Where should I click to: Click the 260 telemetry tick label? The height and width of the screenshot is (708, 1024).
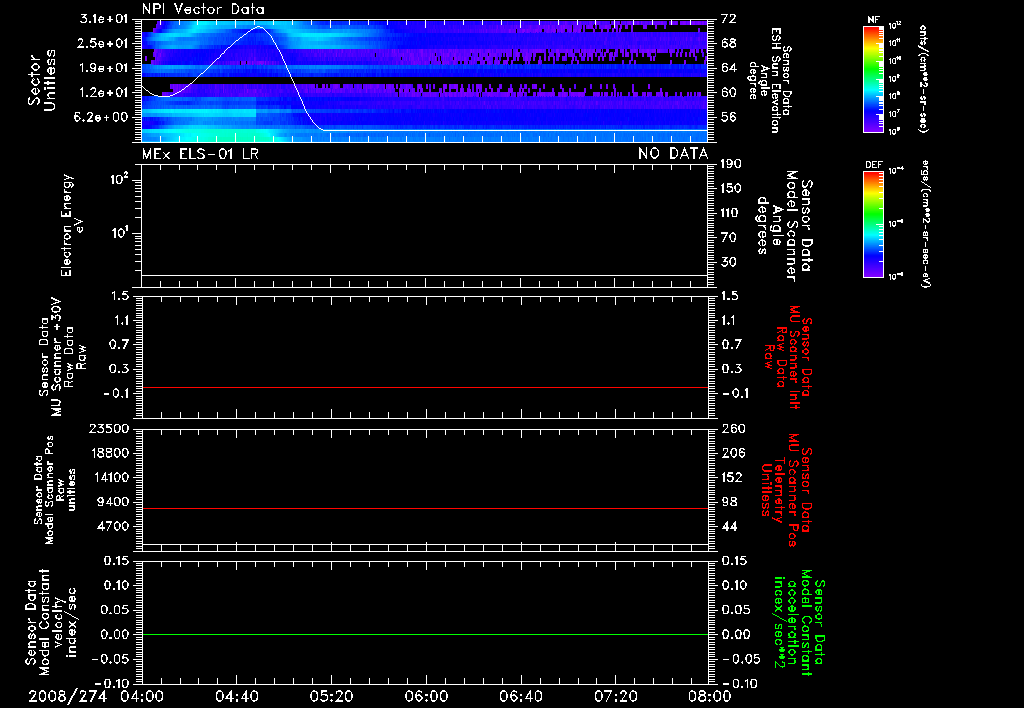[x=731, y=428]
